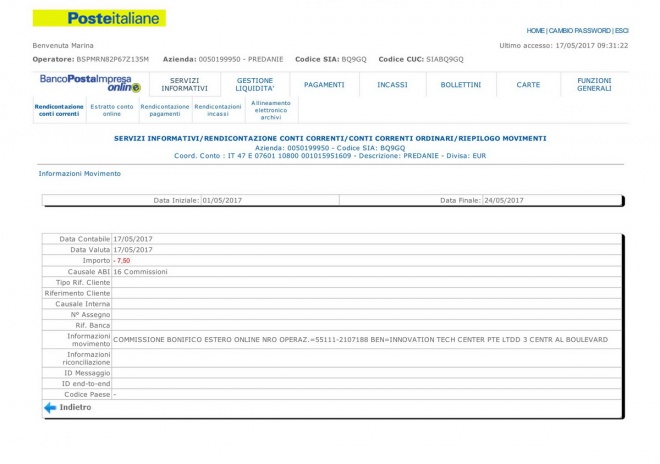Open the Servizi Informativi menu
660x464 pixels.
pos(184,85)
